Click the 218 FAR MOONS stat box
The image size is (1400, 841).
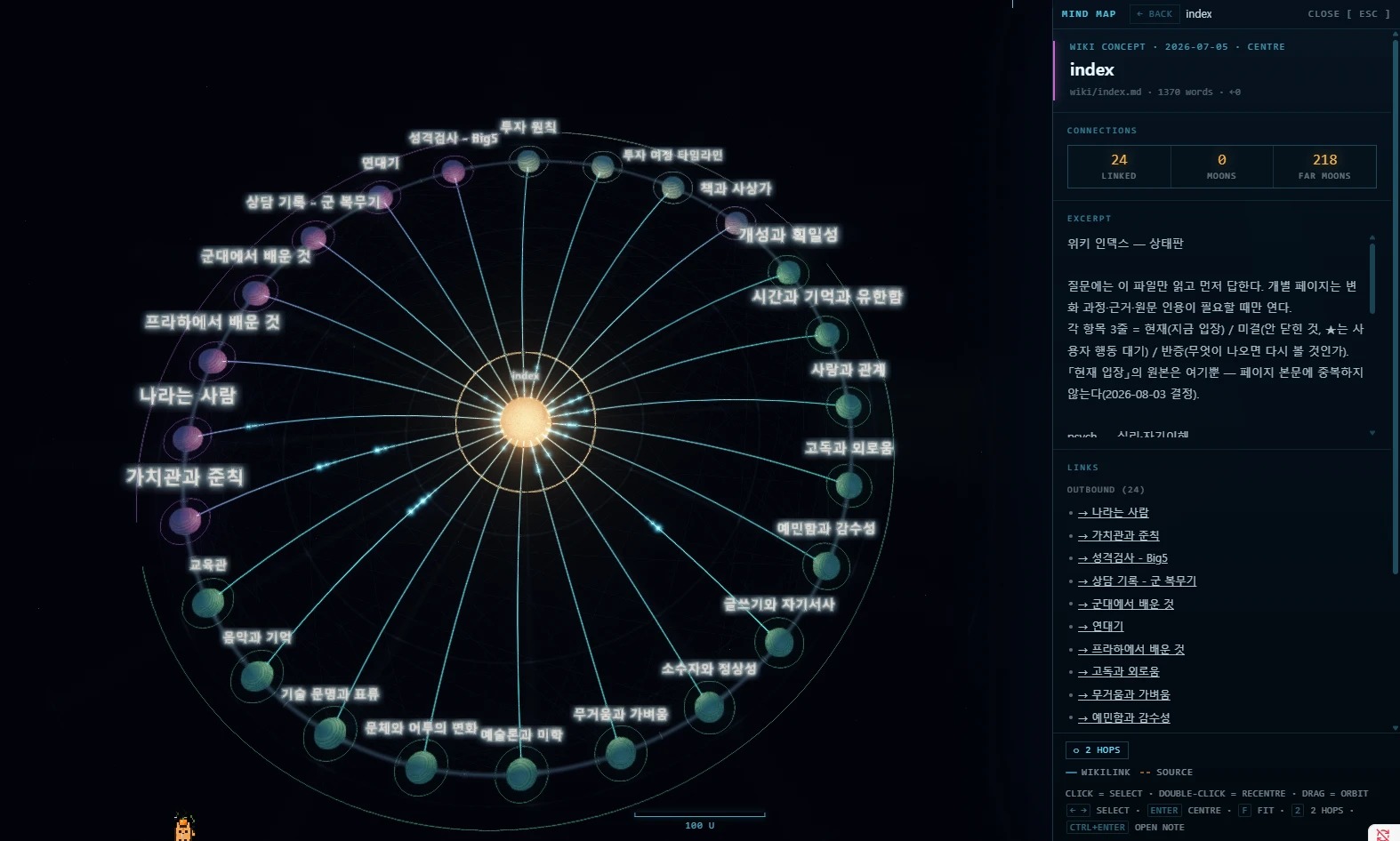1324,166
